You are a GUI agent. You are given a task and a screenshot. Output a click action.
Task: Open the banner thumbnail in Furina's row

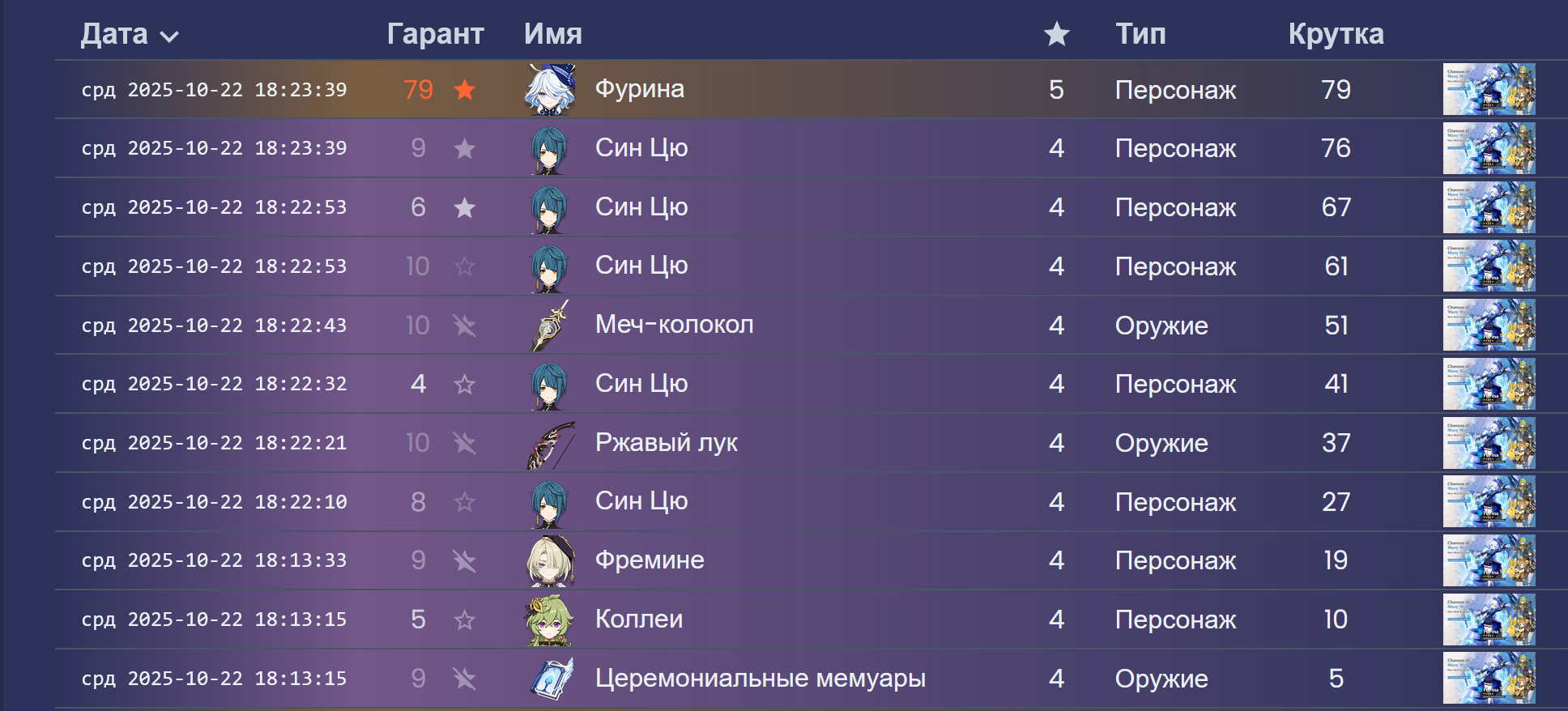point(1489,89)
